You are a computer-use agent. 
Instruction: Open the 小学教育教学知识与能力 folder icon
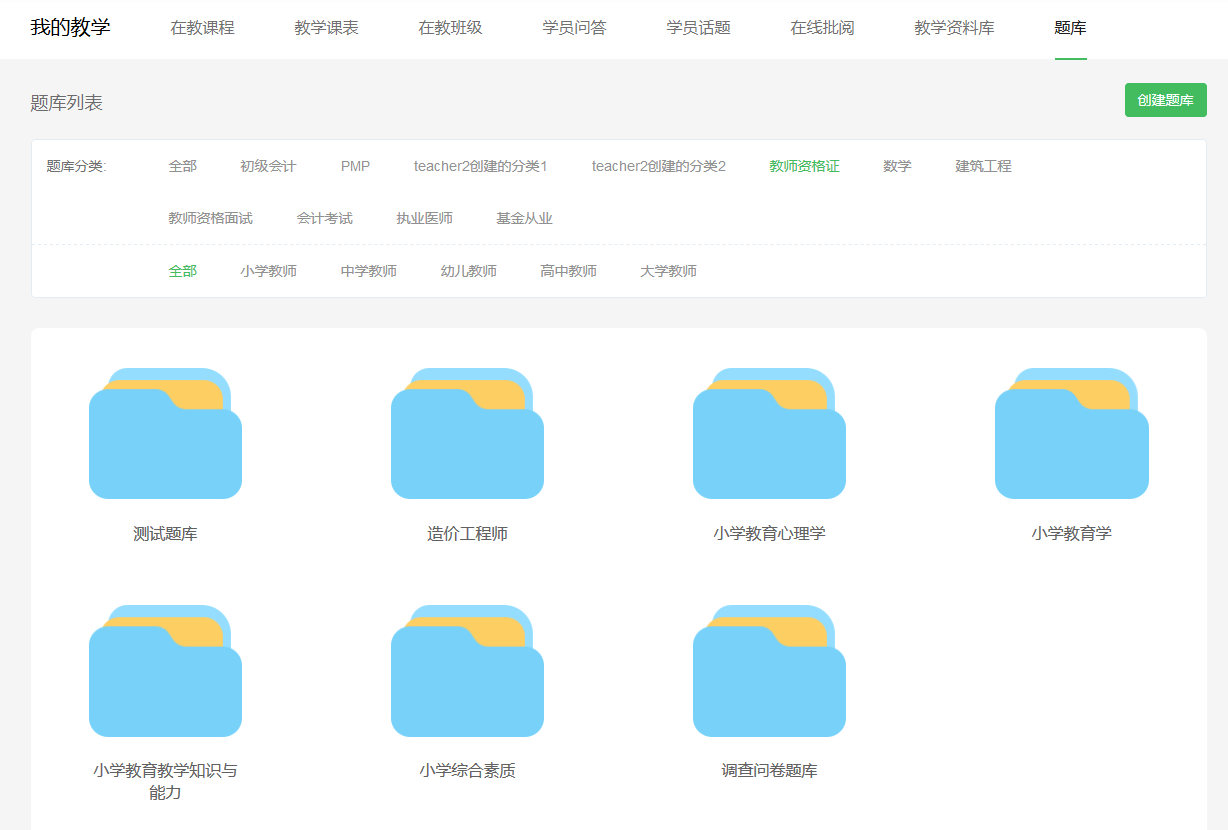pos(165,671)
